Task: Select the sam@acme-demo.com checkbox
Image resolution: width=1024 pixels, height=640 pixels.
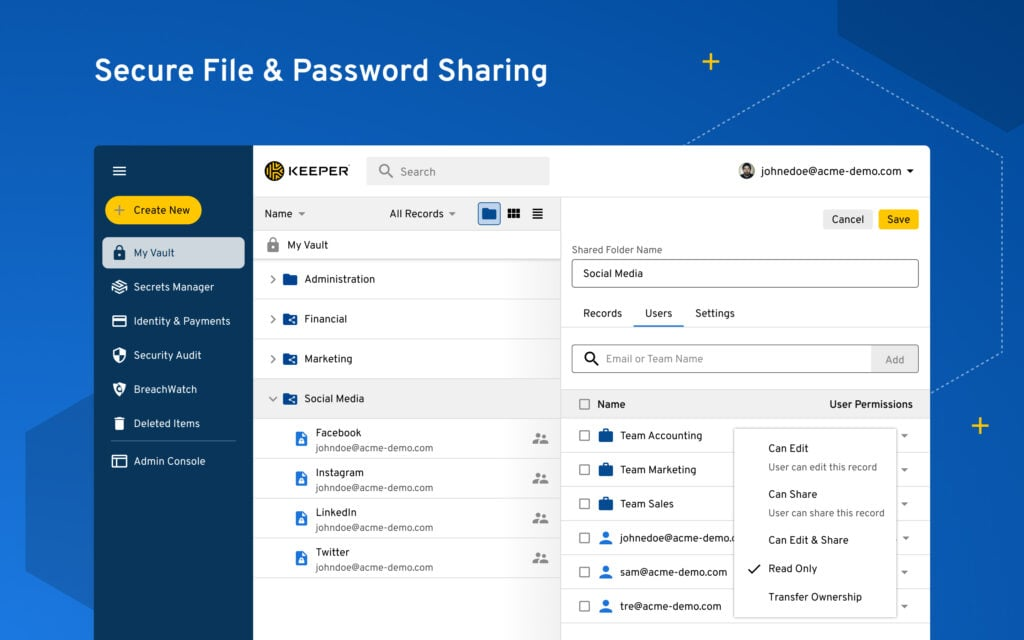Action: coord(585,571)
